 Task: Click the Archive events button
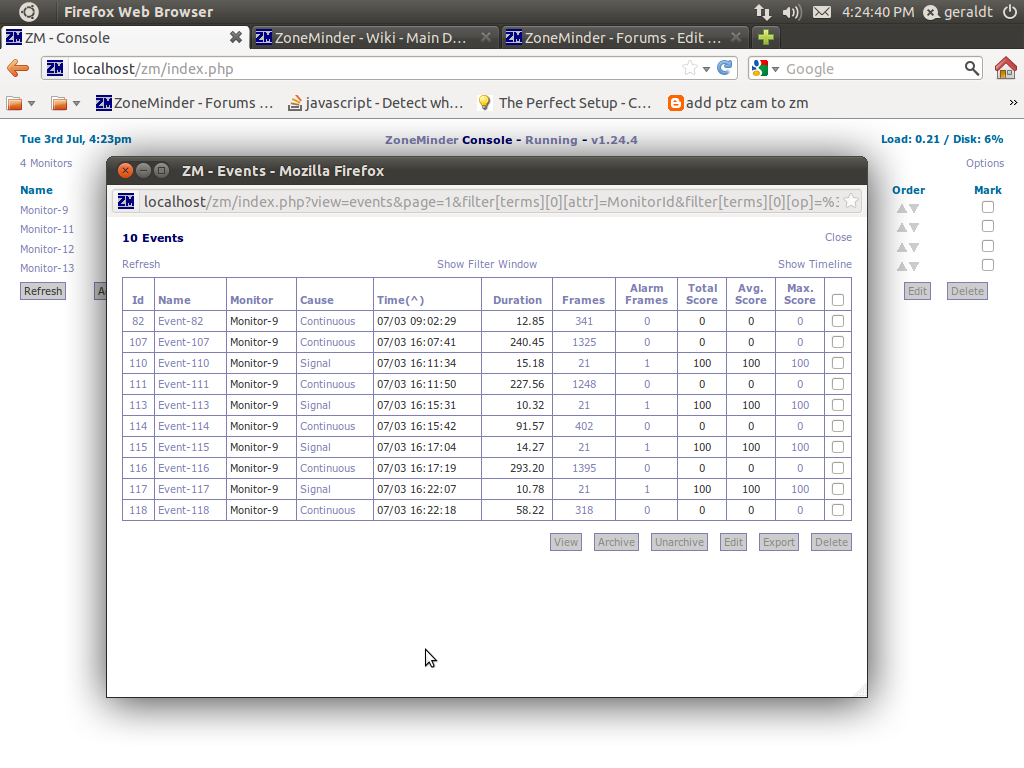point(616,542)
